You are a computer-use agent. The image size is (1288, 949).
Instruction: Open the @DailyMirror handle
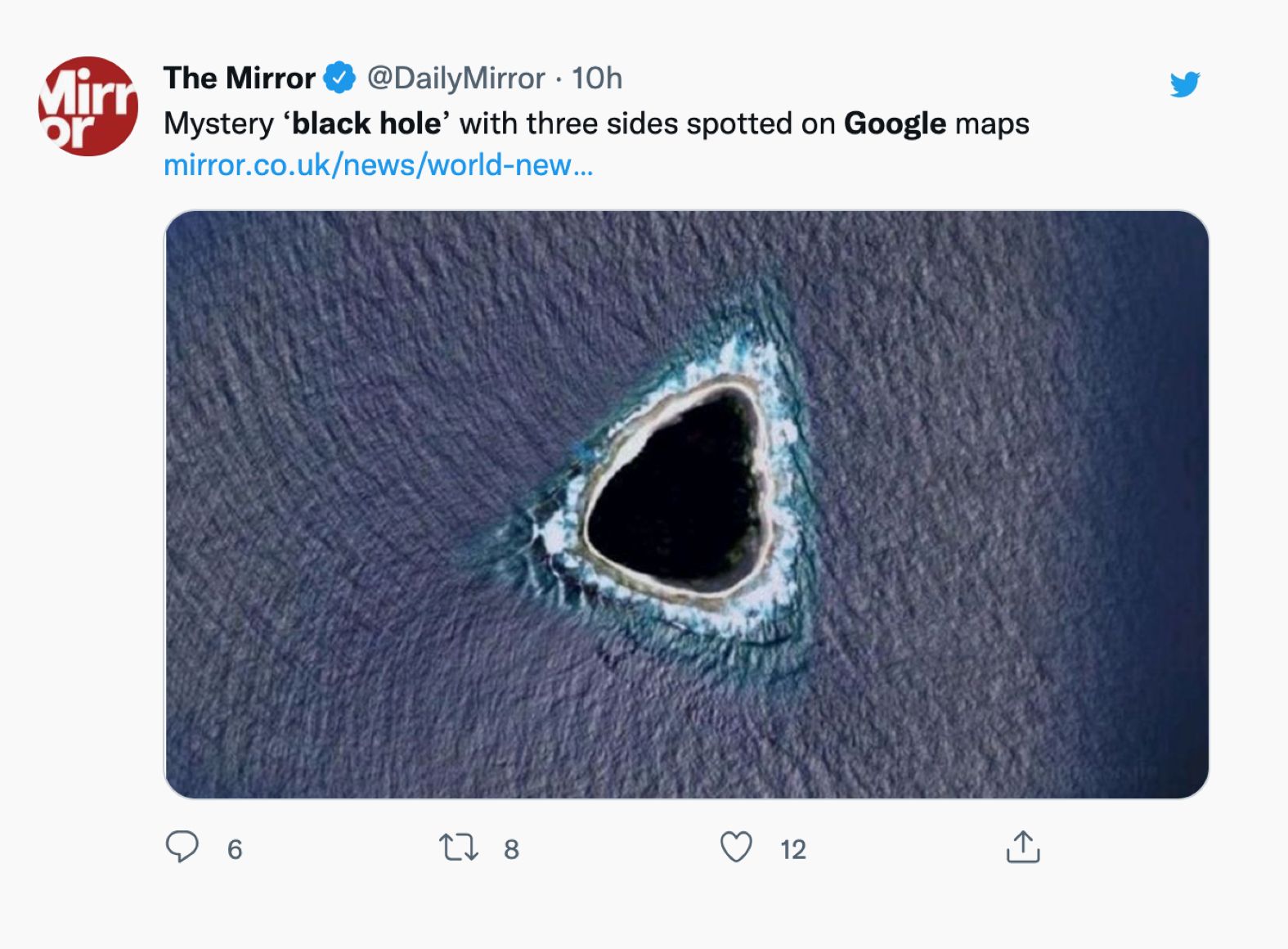click(x=456, y=79)
